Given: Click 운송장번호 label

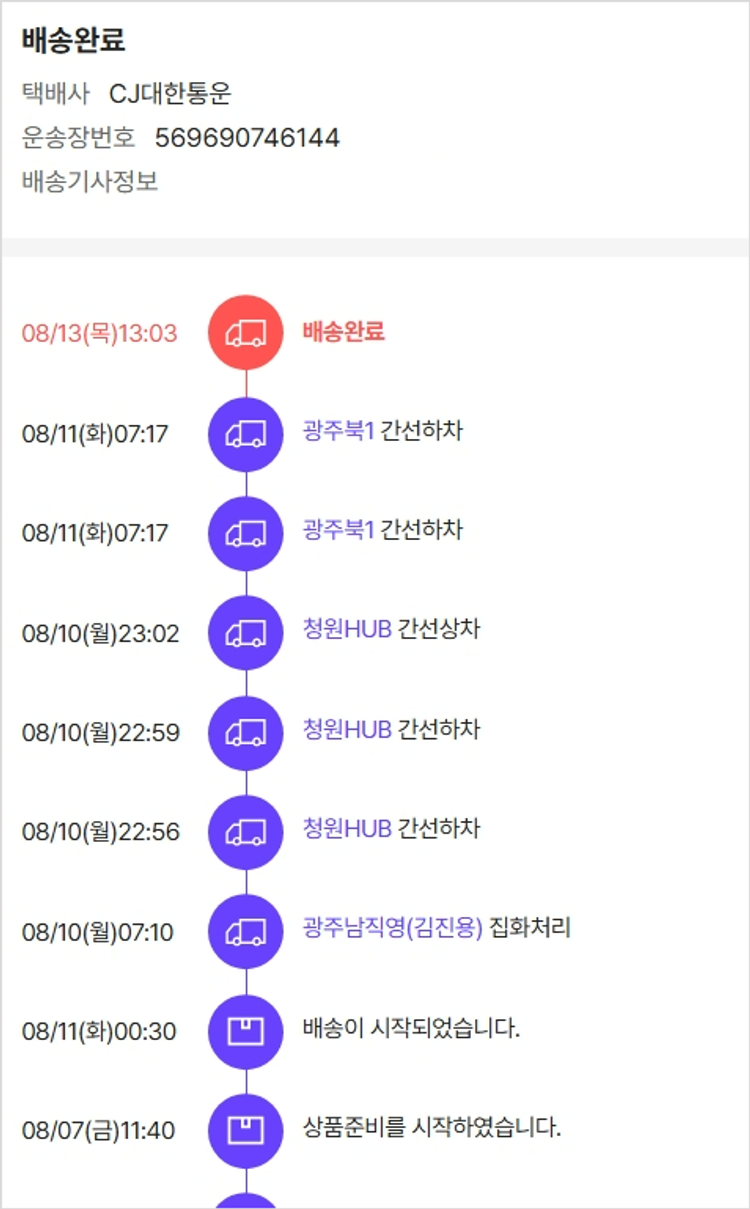Looking at the screenshot, I should point(78,137).
